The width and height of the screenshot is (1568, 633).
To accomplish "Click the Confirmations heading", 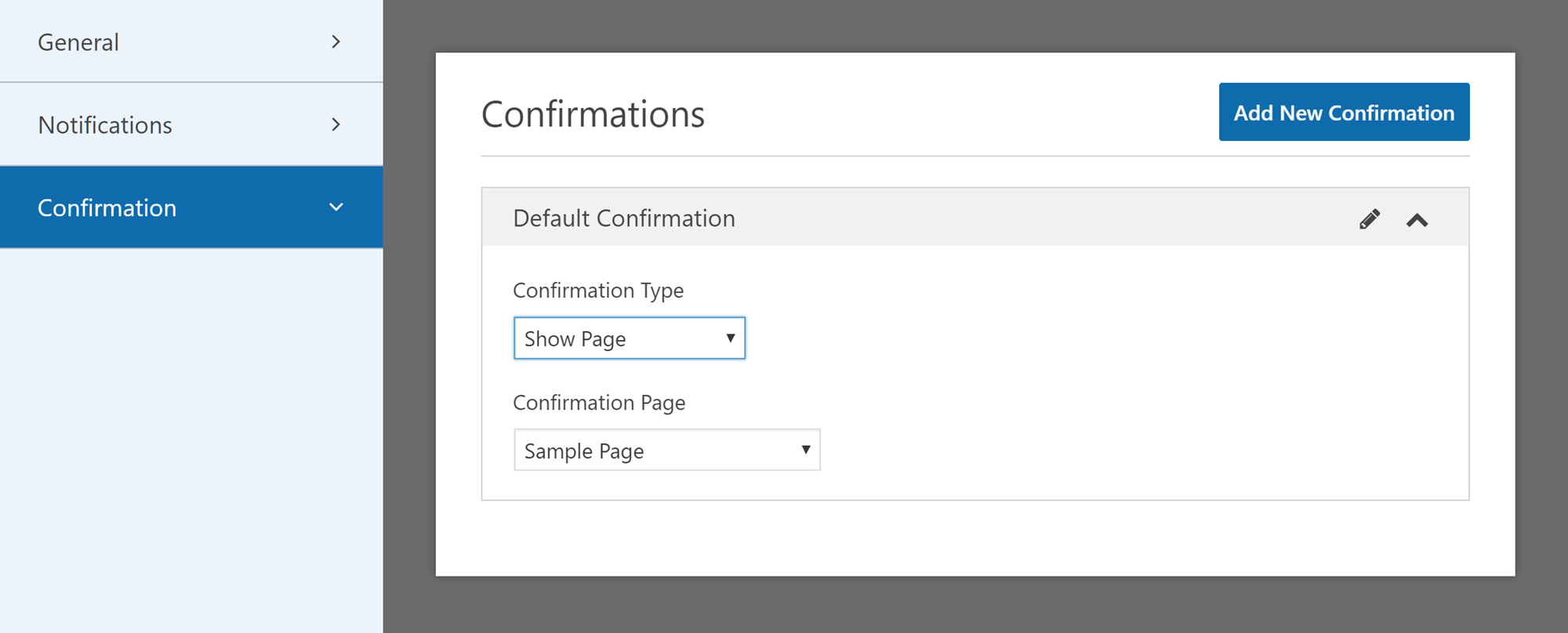I will [x=593, y=114].
